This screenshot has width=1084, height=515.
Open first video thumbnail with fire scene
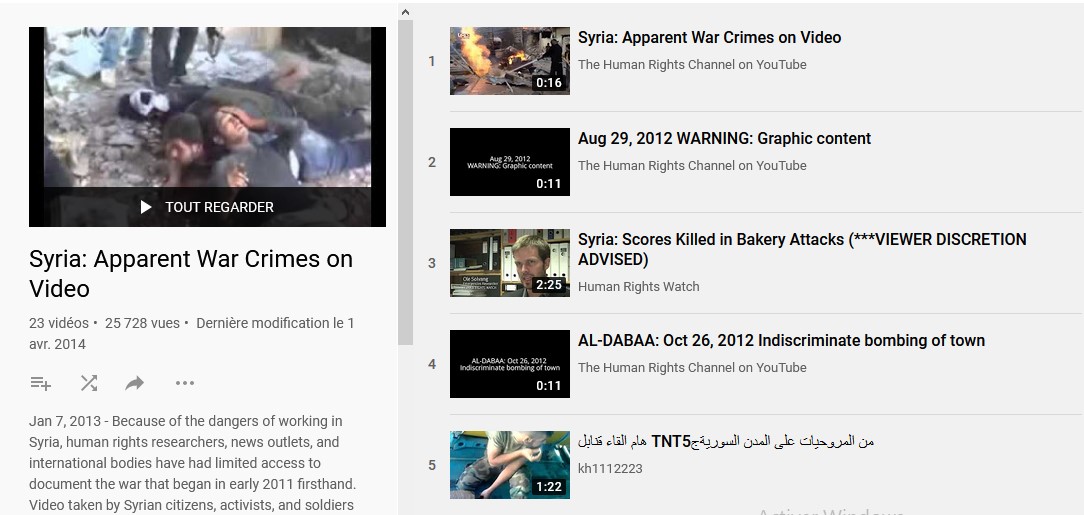pos(509,61)
